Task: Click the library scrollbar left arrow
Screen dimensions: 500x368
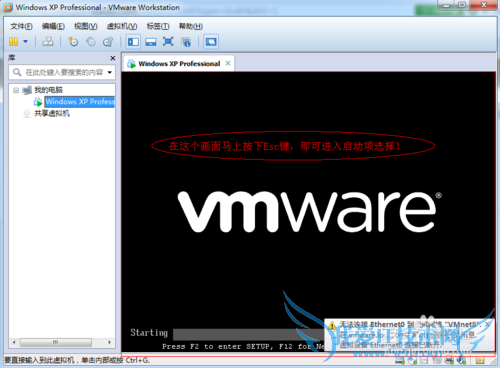Action: point(14,342)
